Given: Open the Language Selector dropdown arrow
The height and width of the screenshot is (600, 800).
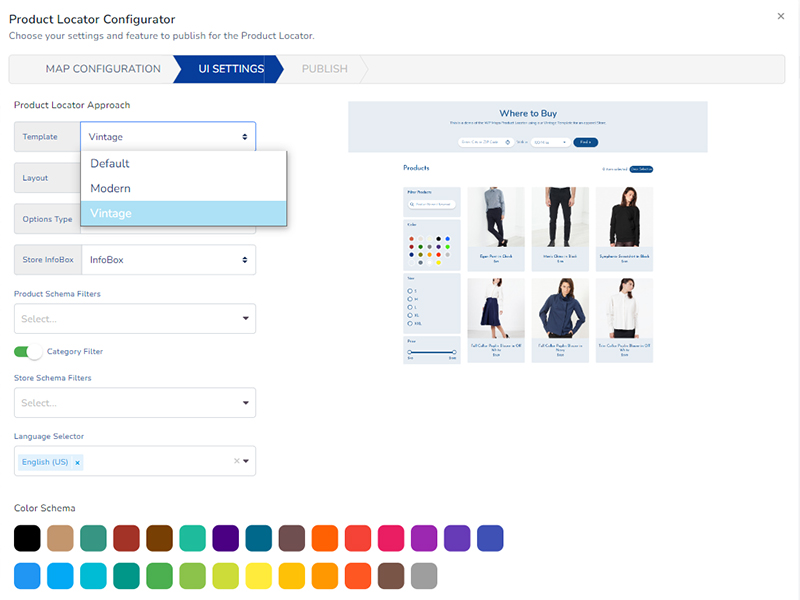Looking at the screenshot, I should pos(246,461).
